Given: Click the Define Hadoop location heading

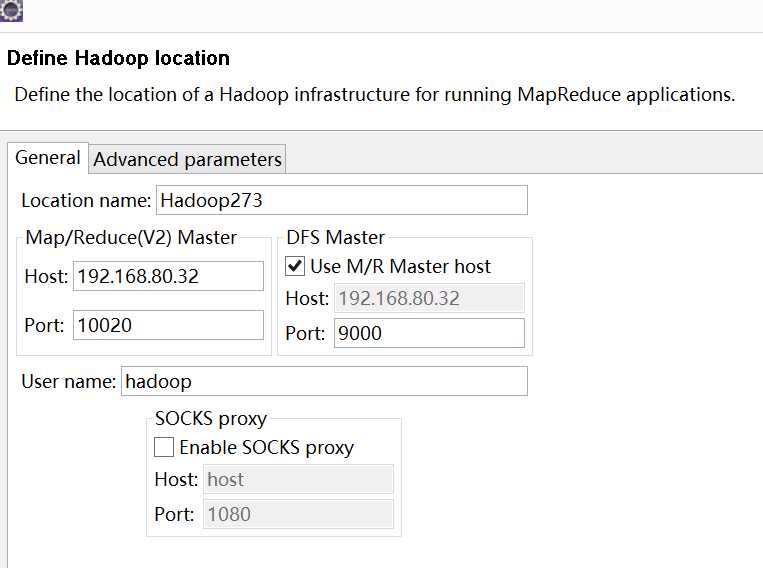Looking at the screenshot, I should coord(118,58).
